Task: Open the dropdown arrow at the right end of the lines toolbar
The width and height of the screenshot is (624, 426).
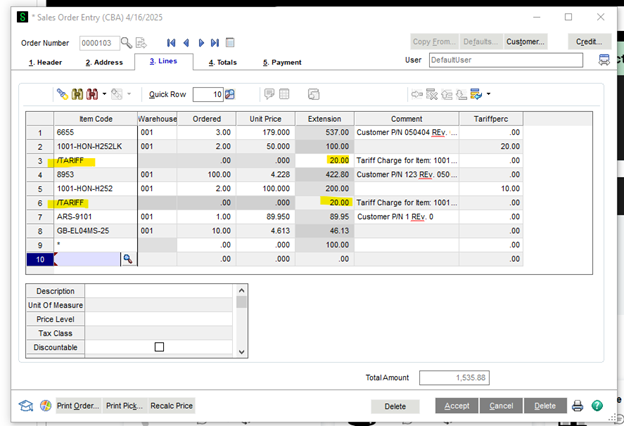Action: point(488,94)
